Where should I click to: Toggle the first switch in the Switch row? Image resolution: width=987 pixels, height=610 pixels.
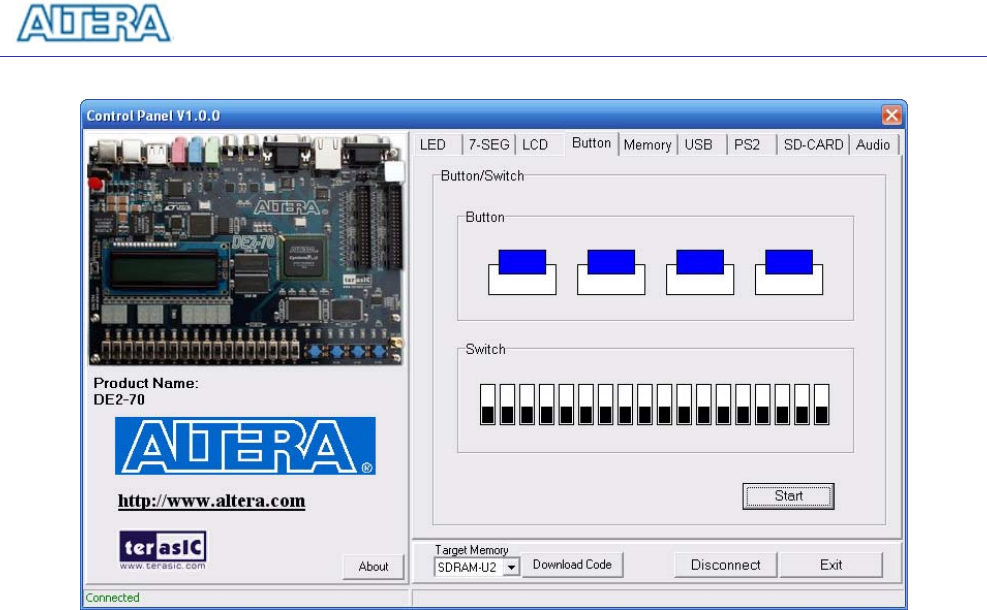tap(487, 405)
